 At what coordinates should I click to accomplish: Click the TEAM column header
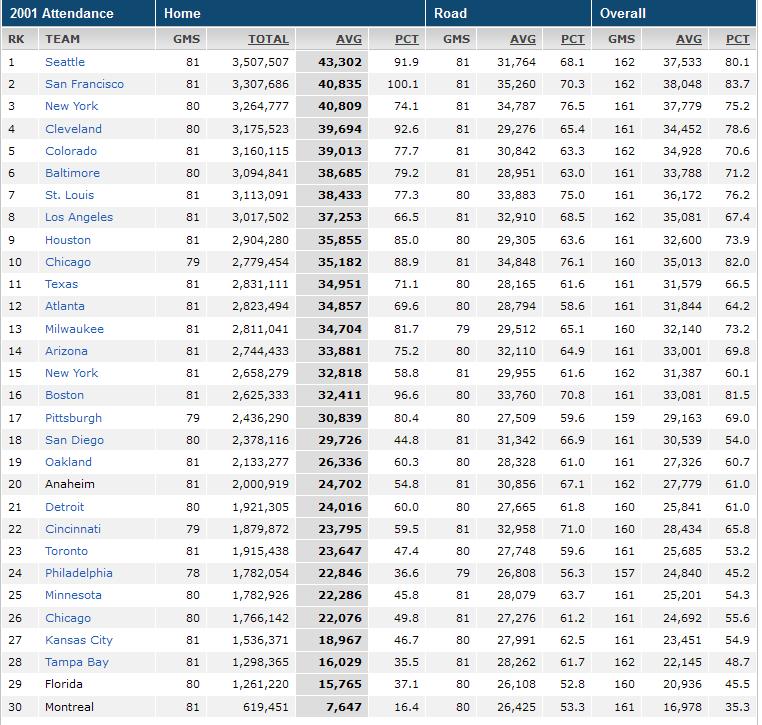point(63,39)
